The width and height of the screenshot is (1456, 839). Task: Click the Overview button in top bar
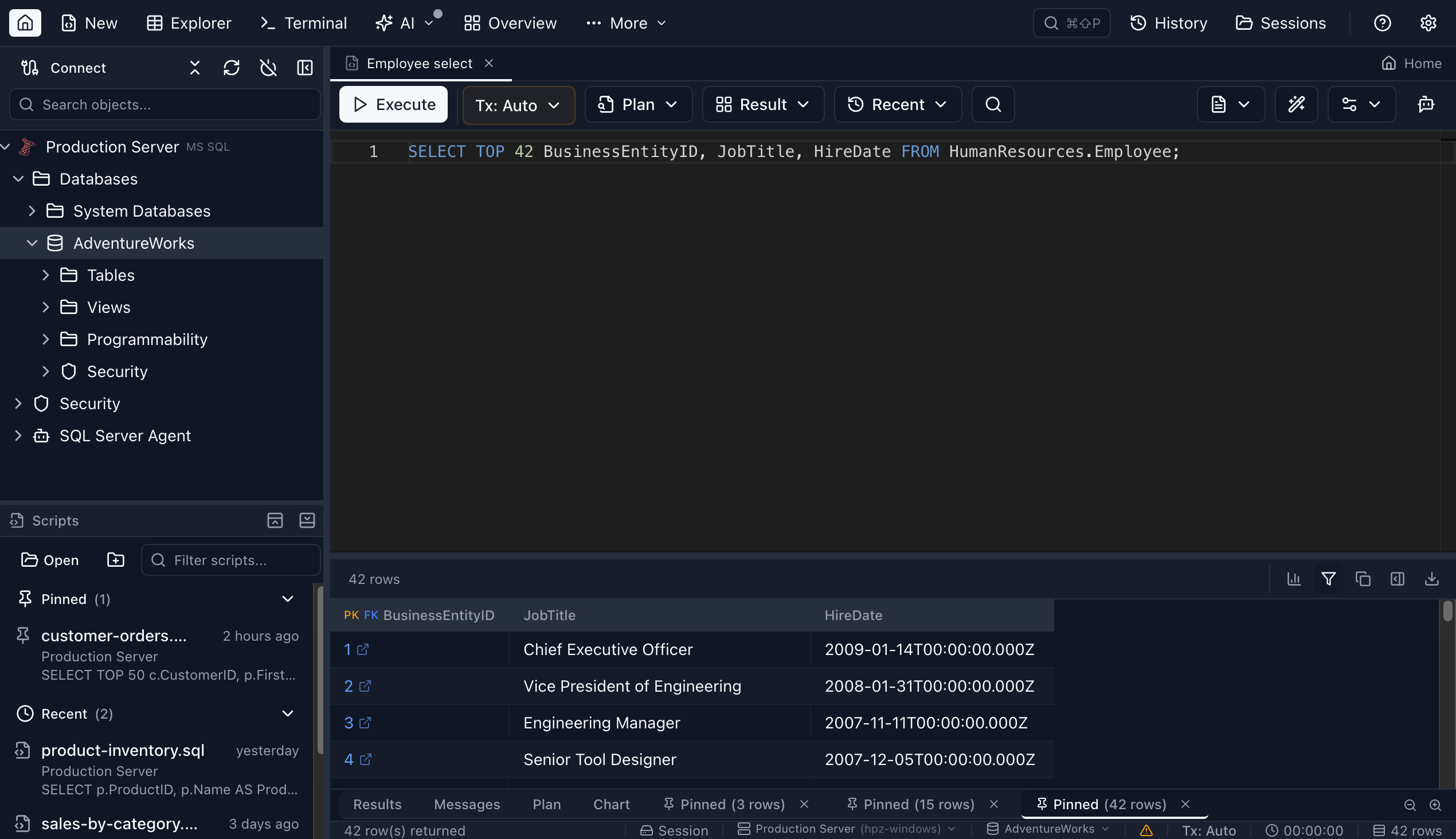click(x=510, y=23)
